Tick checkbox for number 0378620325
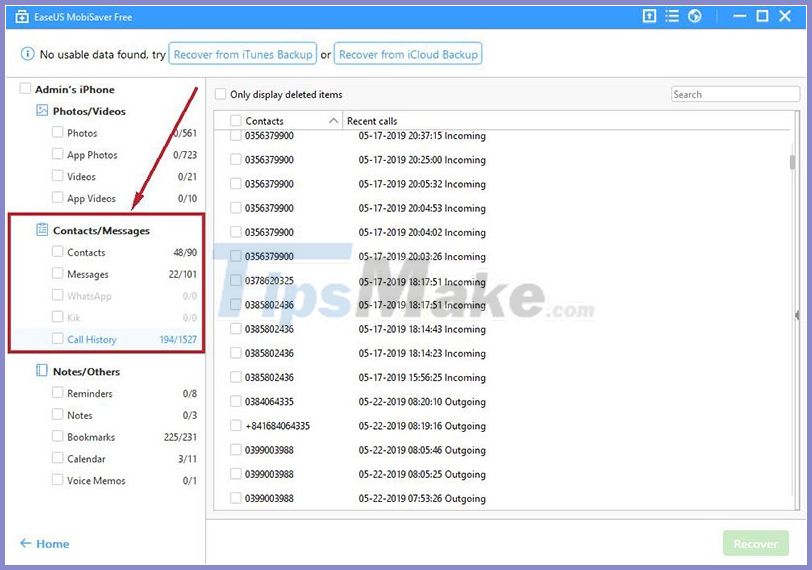The width and height of the screenshot is (812, 570). [236, 280]
